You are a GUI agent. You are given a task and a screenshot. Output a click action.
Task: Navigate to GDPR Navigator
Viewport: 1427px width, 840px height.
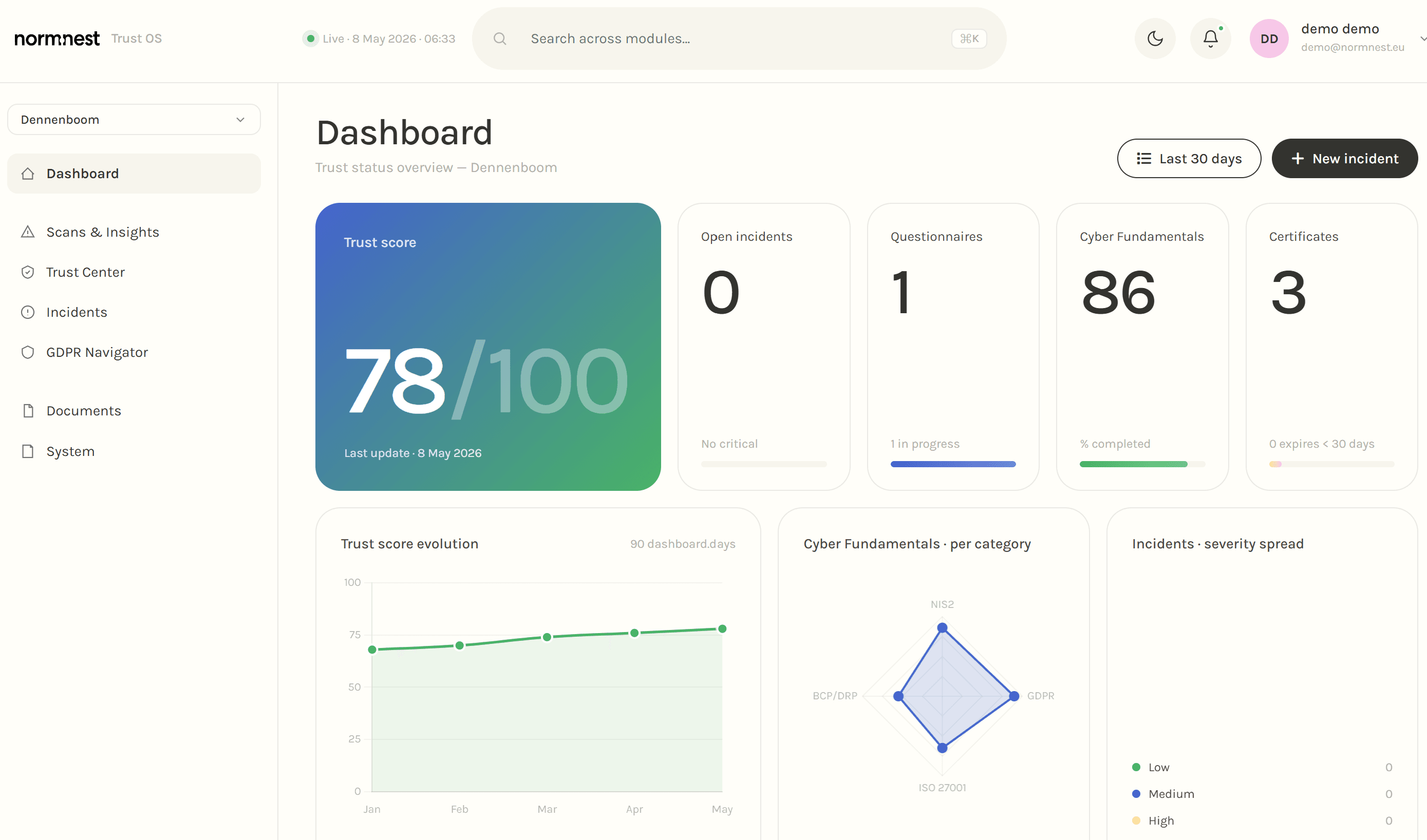(134, 352)
